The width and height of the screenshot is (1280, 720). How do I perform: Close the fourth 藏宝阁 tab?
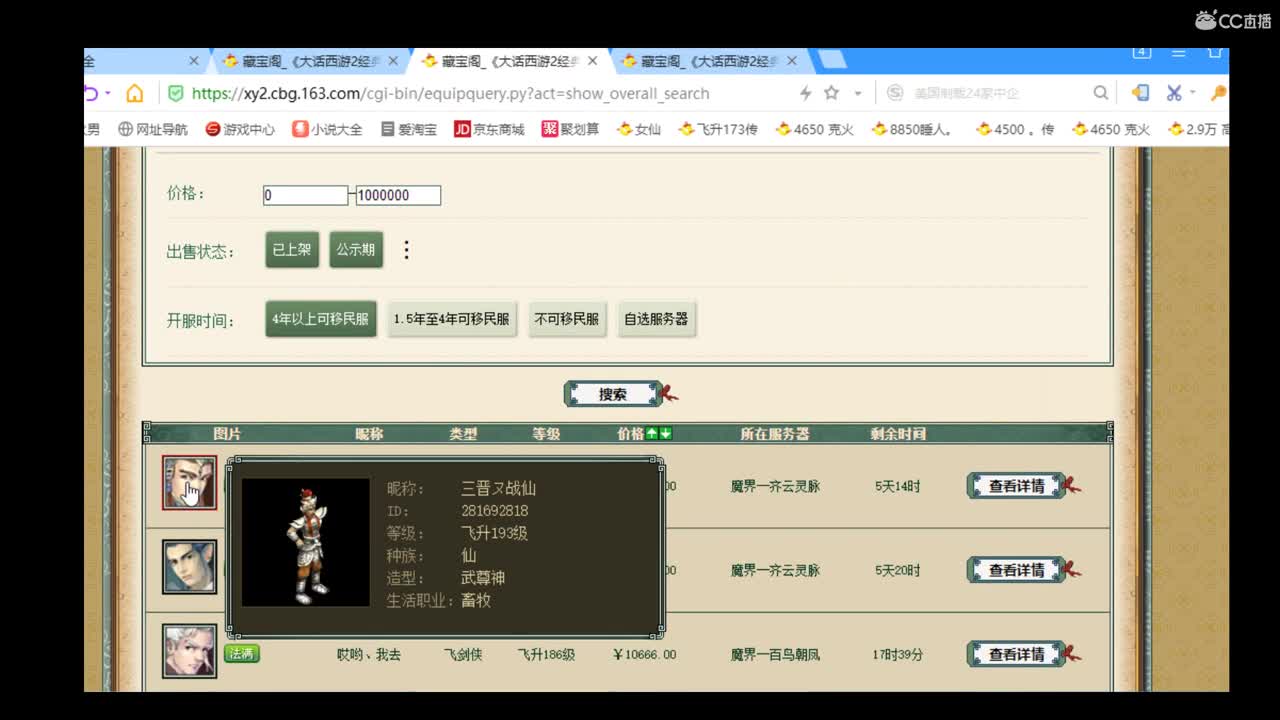click(792, 61)
